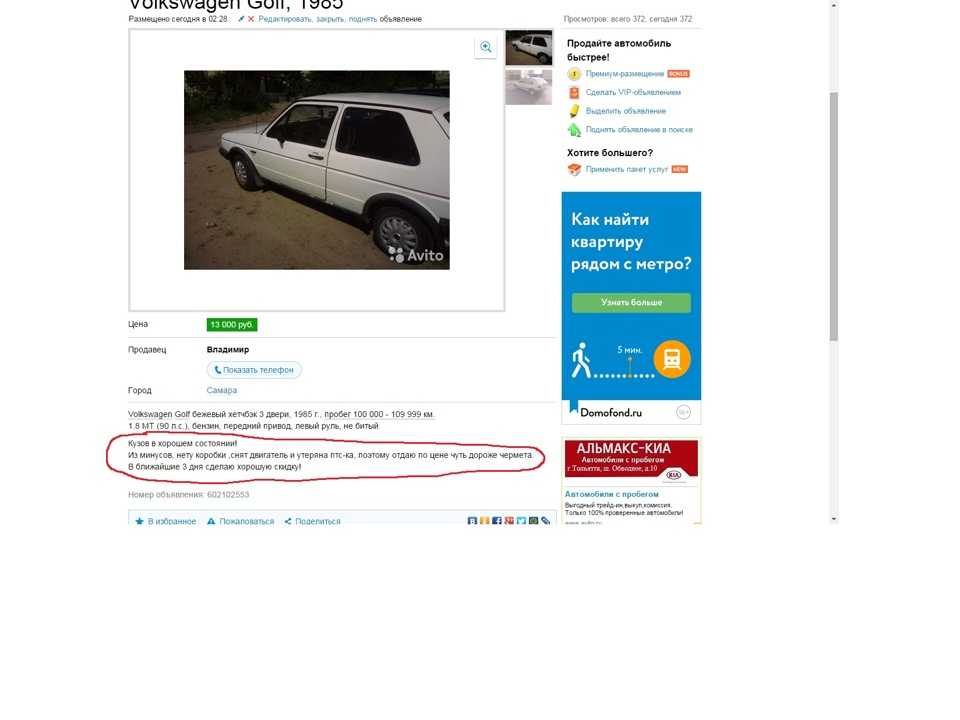Viewport: 960px width, 720px height.
Task: Click the Google Plus share icon
Action: 509,520
